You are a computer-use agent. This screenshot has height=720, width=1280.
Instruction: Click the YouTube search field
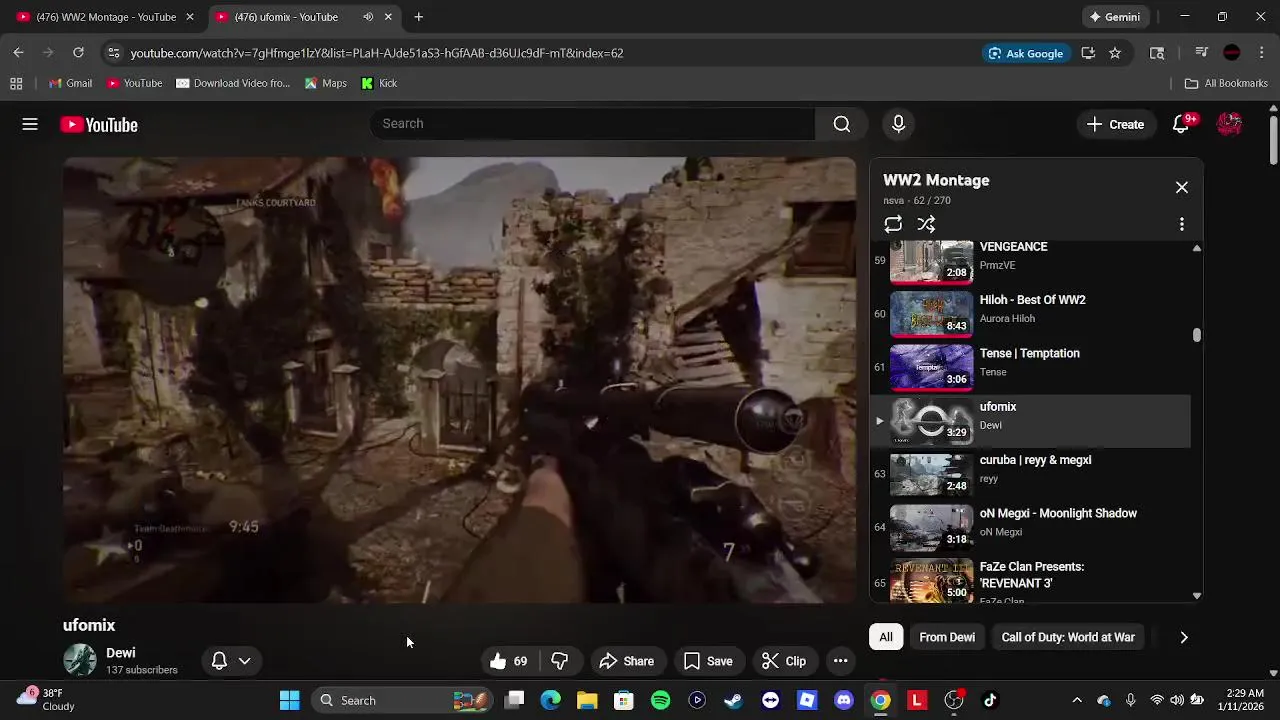pos(592,124)
